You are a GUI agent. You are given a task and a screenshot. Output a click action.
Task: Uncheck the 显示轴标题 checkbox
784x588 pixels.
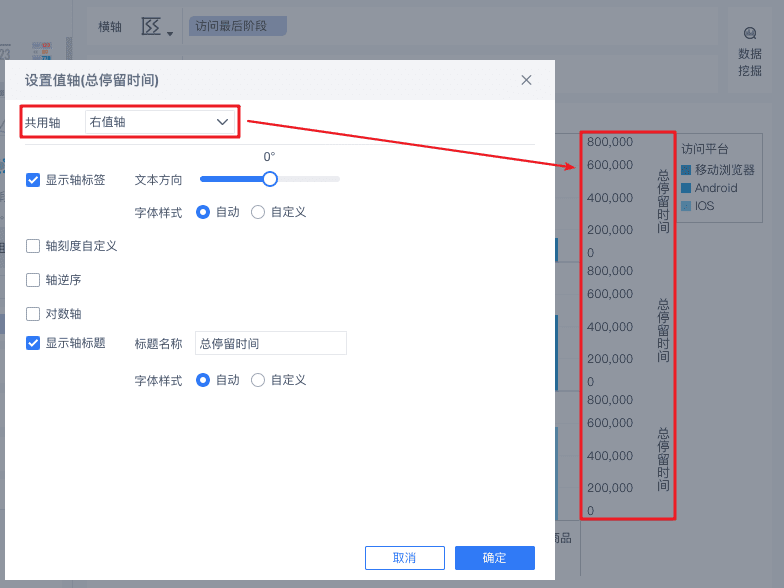[33, 343]
